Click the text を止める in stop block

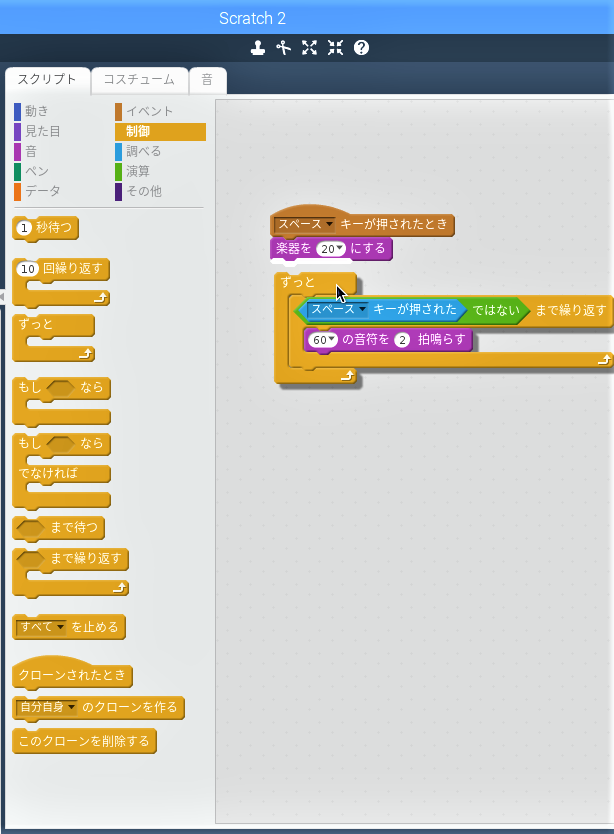tap(95, 627)
